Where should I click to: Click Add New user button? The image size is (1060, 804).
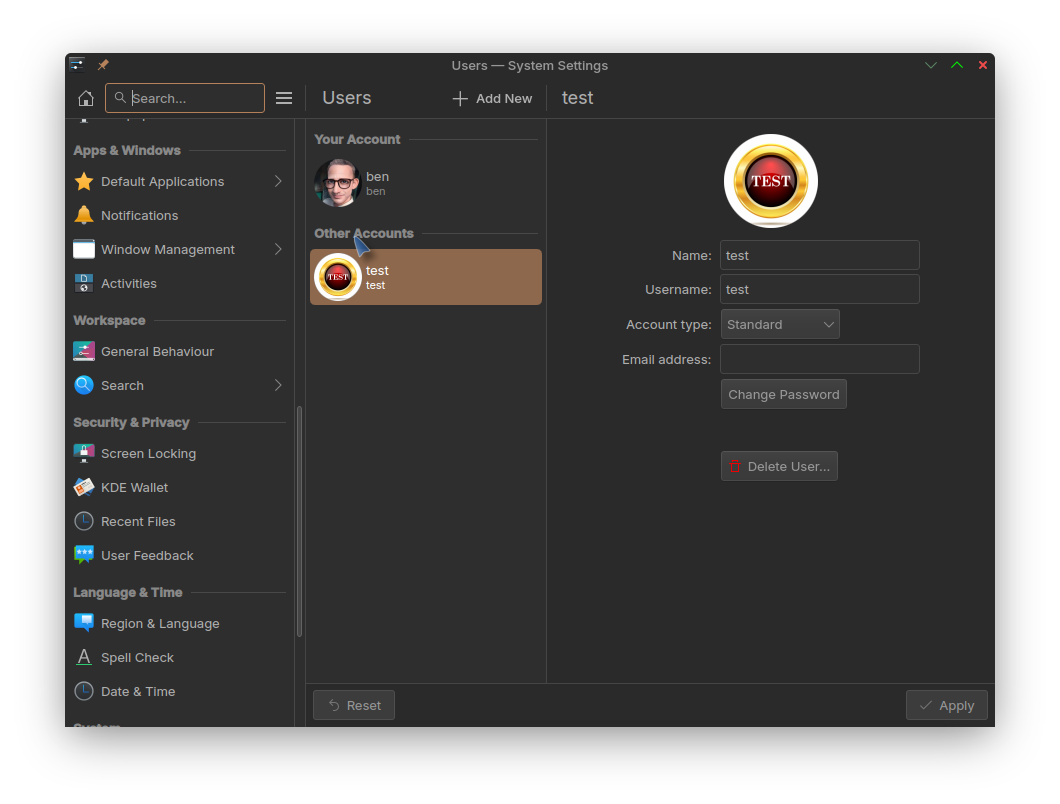pos(492,99)
